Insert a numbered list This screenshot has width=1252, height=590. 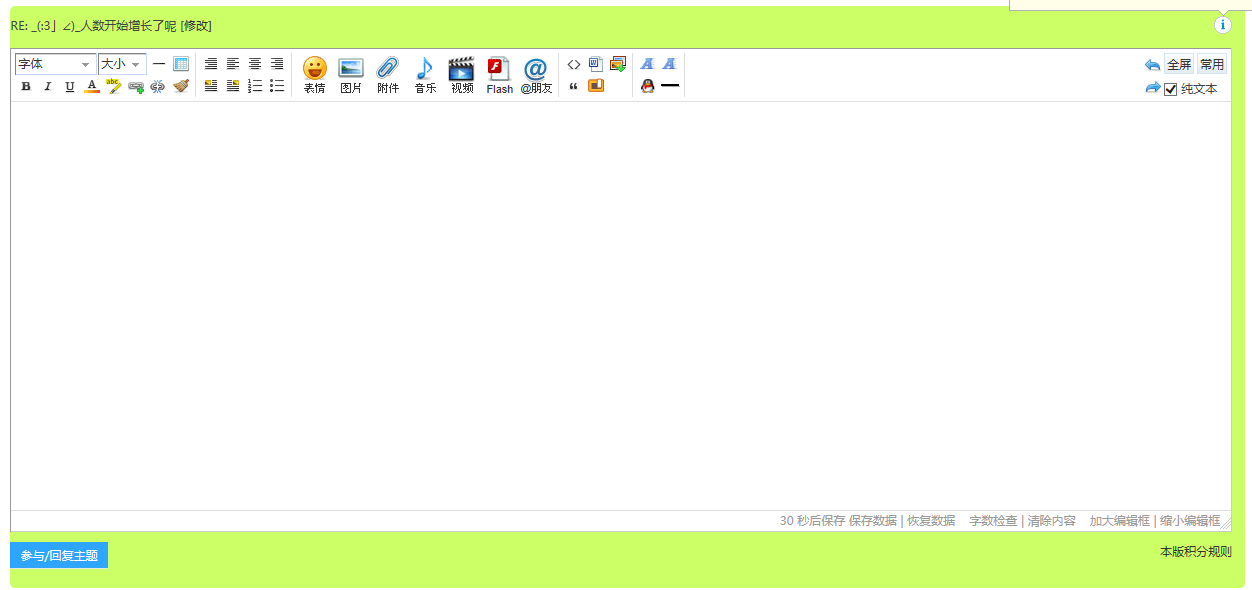click(255, 86)
